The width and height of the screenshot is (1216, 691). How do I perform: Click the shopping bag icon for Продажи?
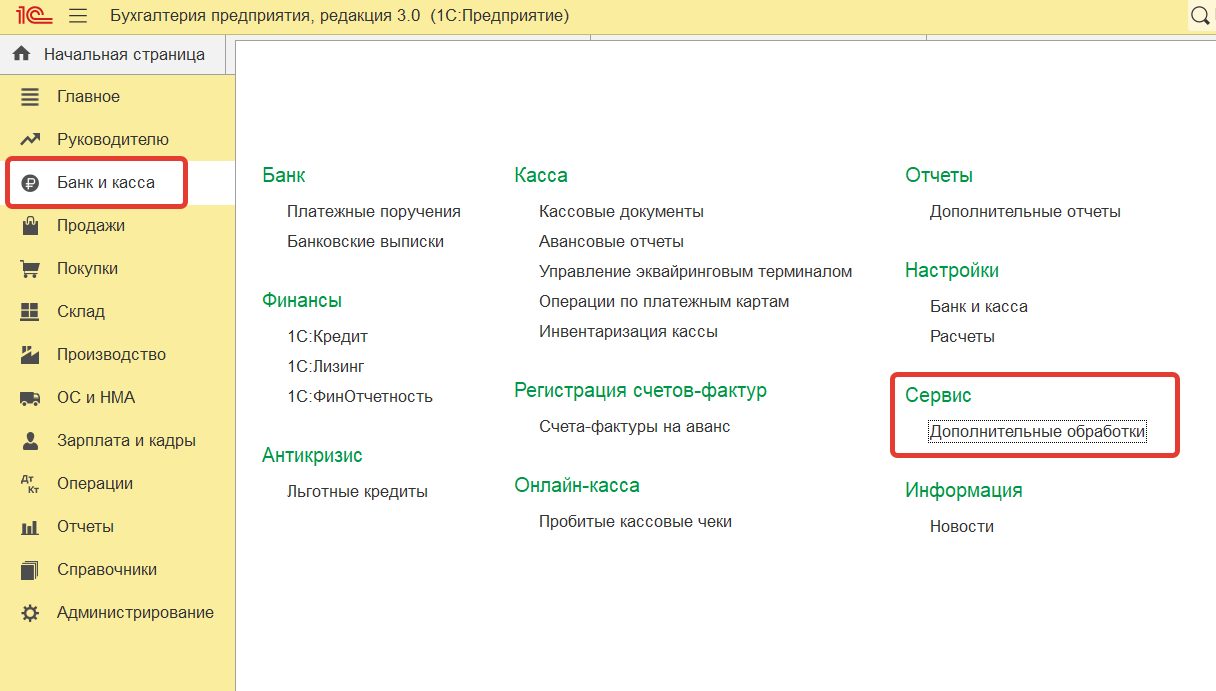pyautogui.click(x=30, y=225)
